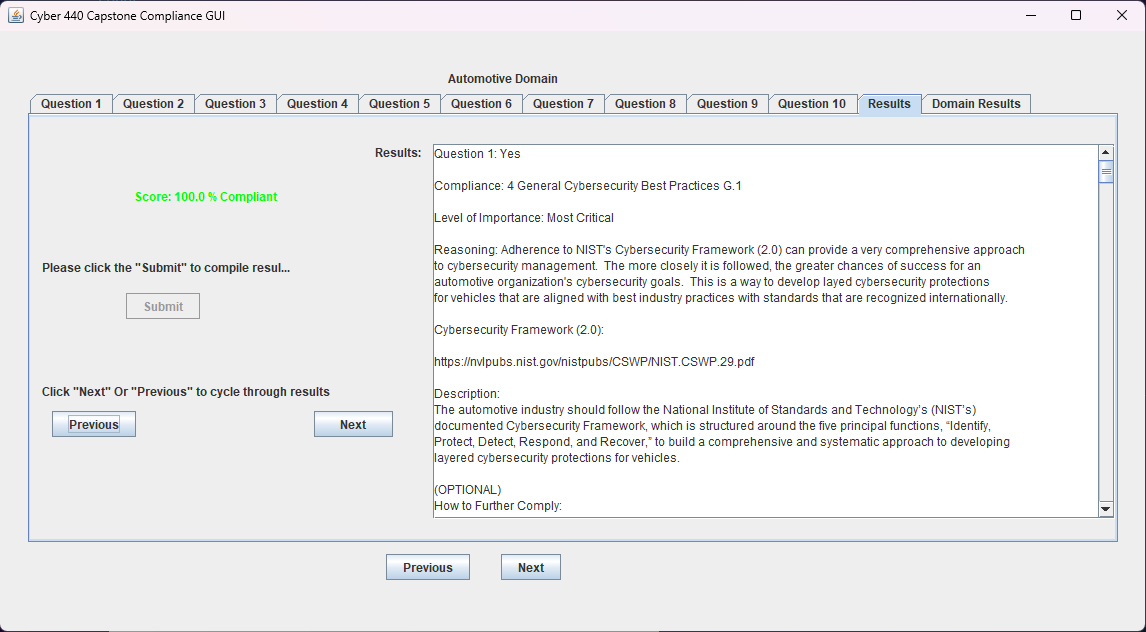The image size is (1146, 632).
Task: Click the results scrollbar down arrow
Action: coord(1106,509)
